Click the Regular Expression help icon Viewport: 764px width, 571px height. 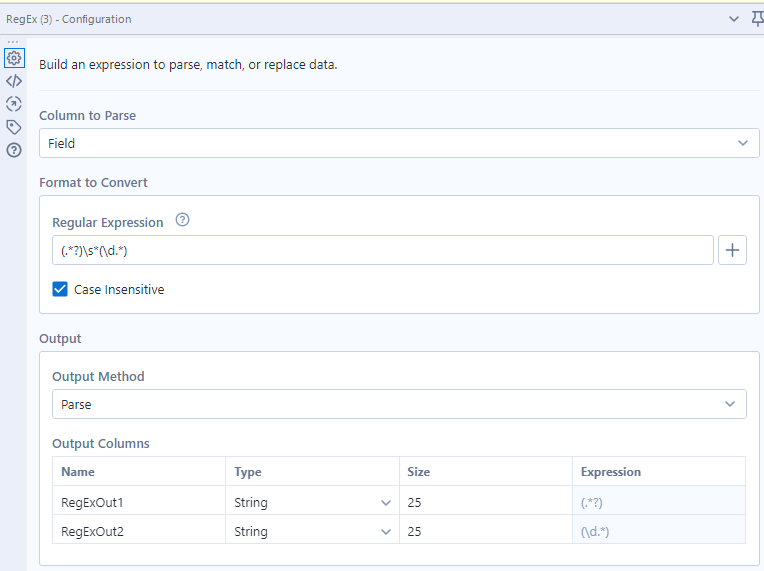[x=182, y=221]
